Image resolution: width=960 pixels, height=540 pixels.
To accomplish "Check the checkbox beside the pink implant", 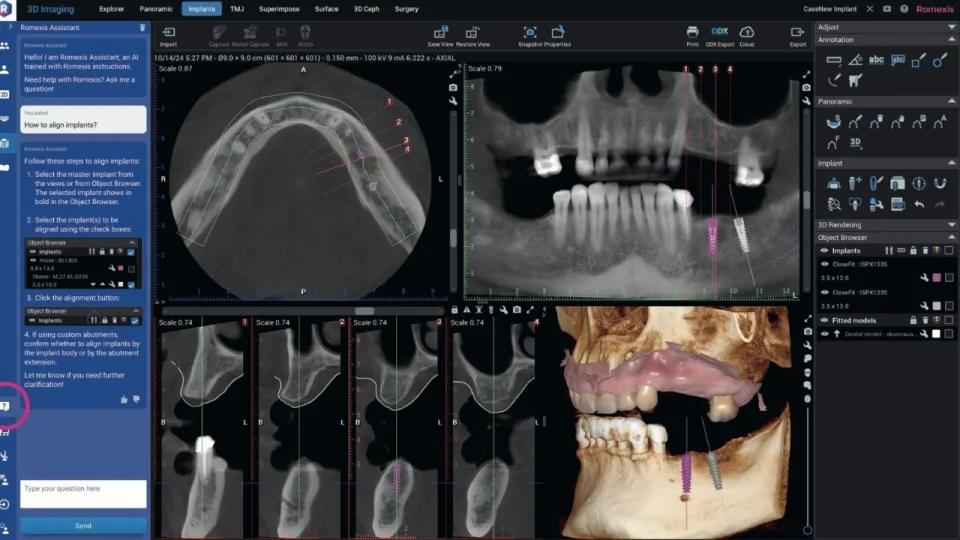I will point(949,278).
